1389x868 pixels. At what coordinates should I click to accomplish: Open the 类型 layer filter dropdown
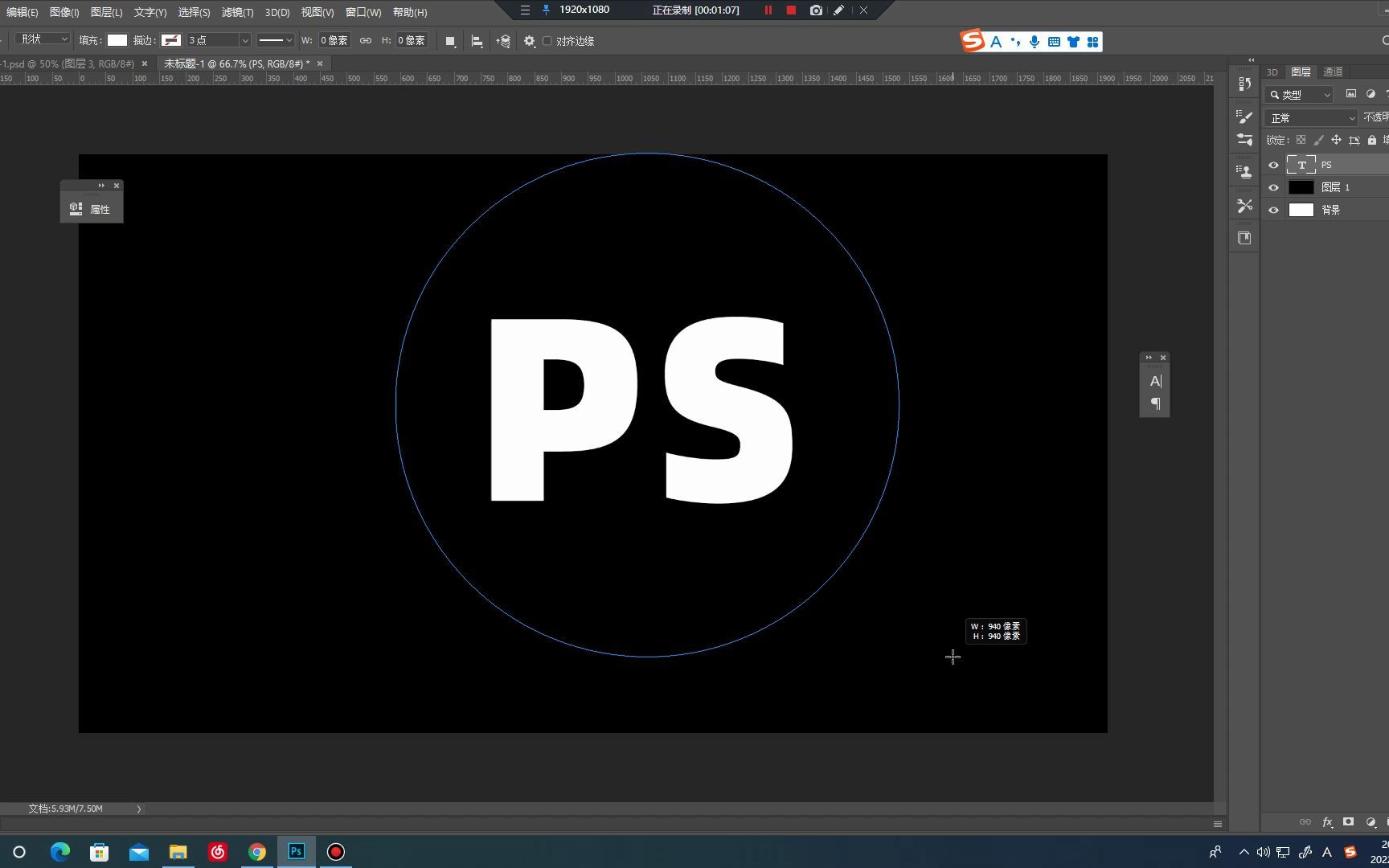[1297, 94]
